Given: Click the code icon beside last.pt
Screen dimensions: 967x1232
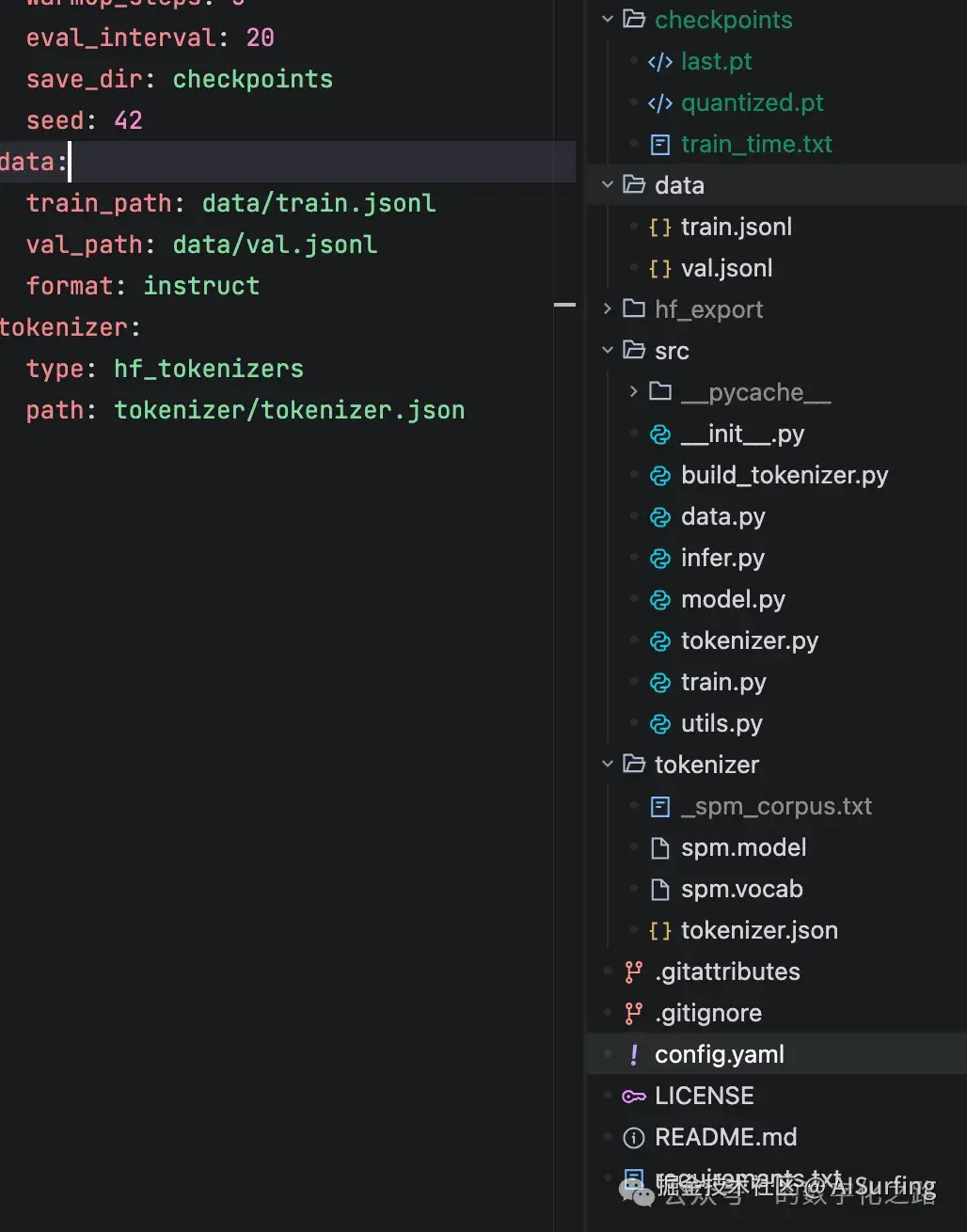Looking at the screenshot, I should (x=660, y=61).
